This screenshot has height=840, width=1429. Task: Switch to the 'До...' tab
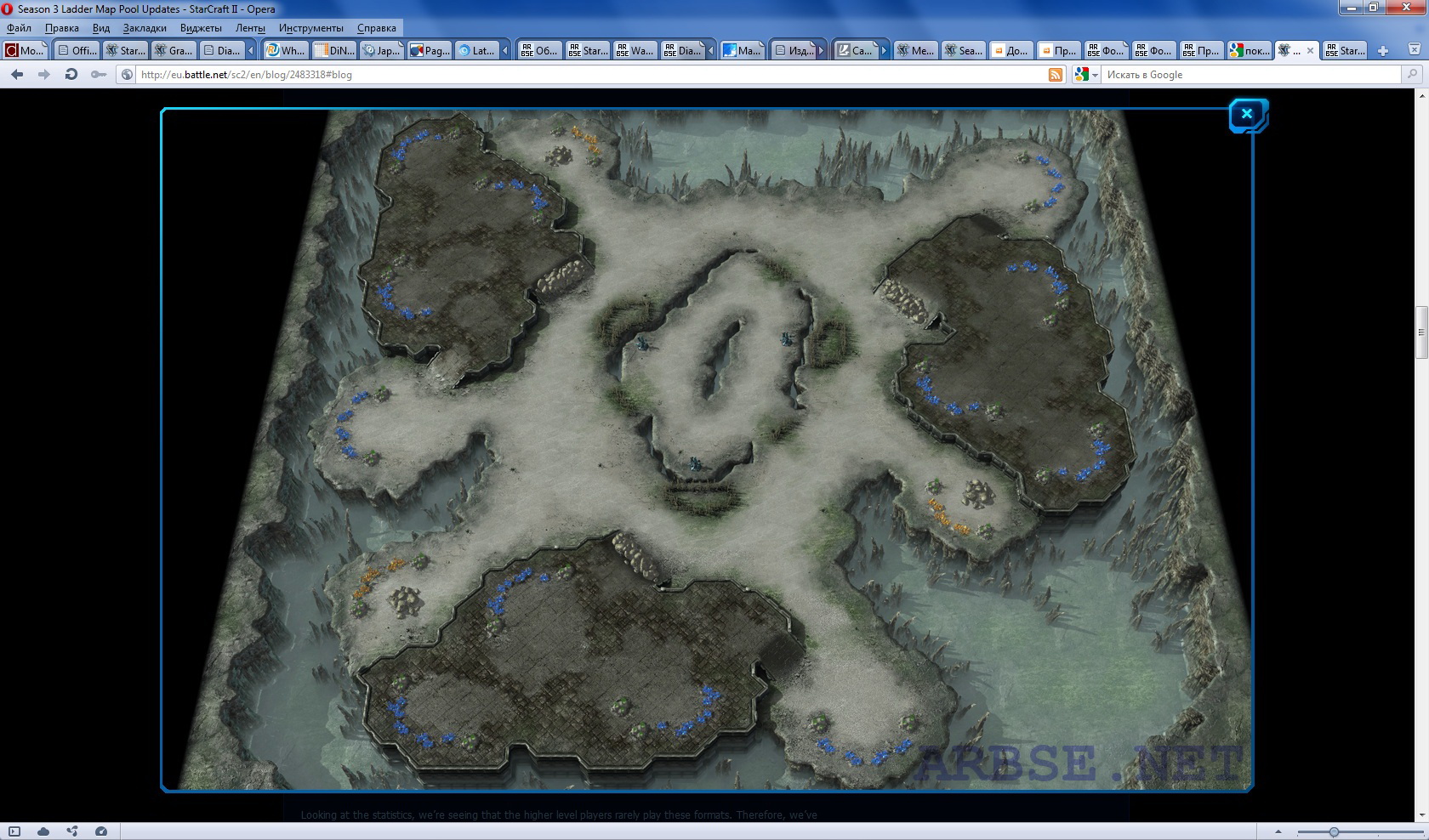(1011, 51)
